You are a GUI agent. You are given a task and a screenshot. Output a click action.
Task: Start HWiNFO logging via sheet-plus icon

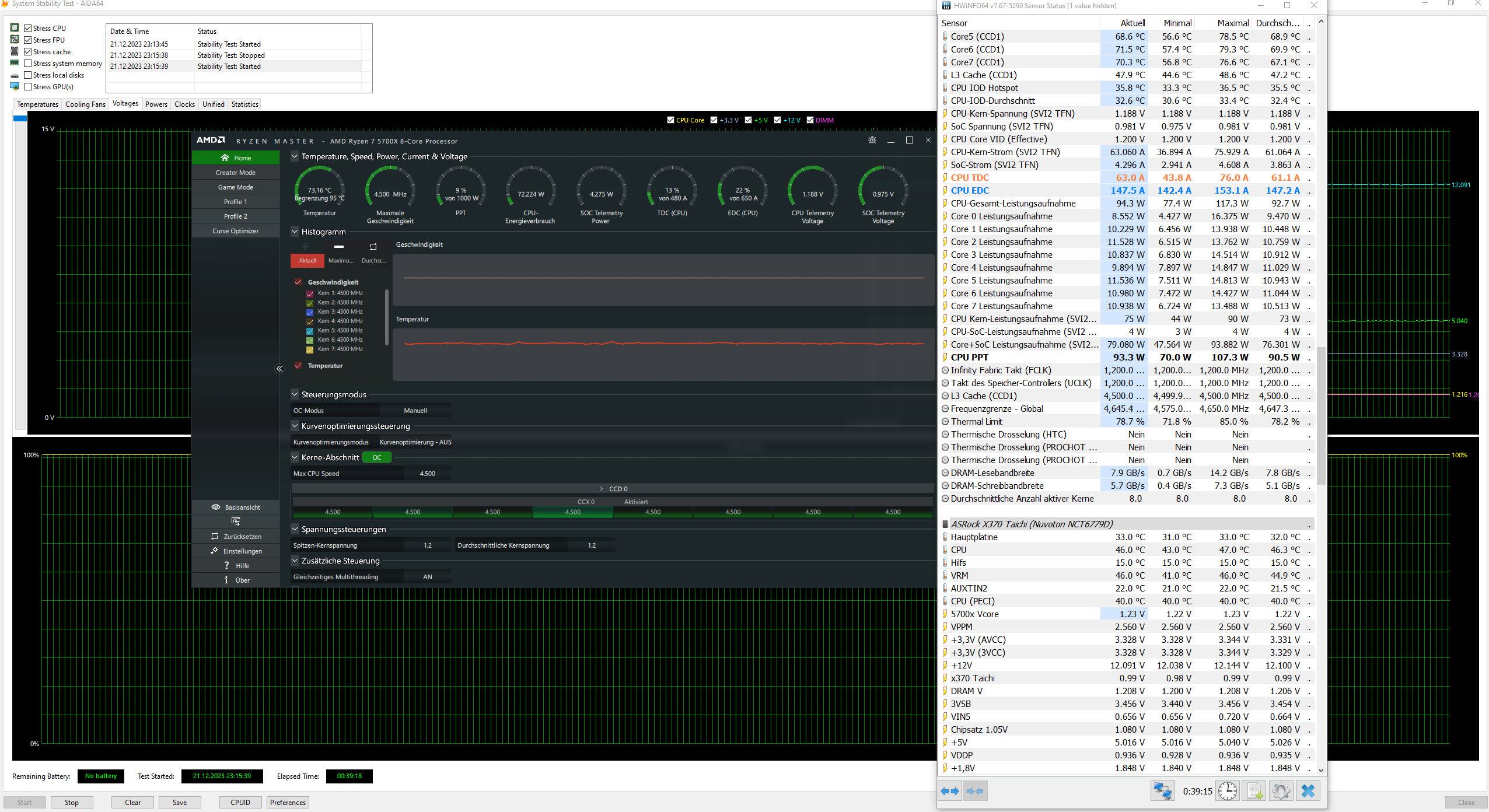[x=1254, y=791]
